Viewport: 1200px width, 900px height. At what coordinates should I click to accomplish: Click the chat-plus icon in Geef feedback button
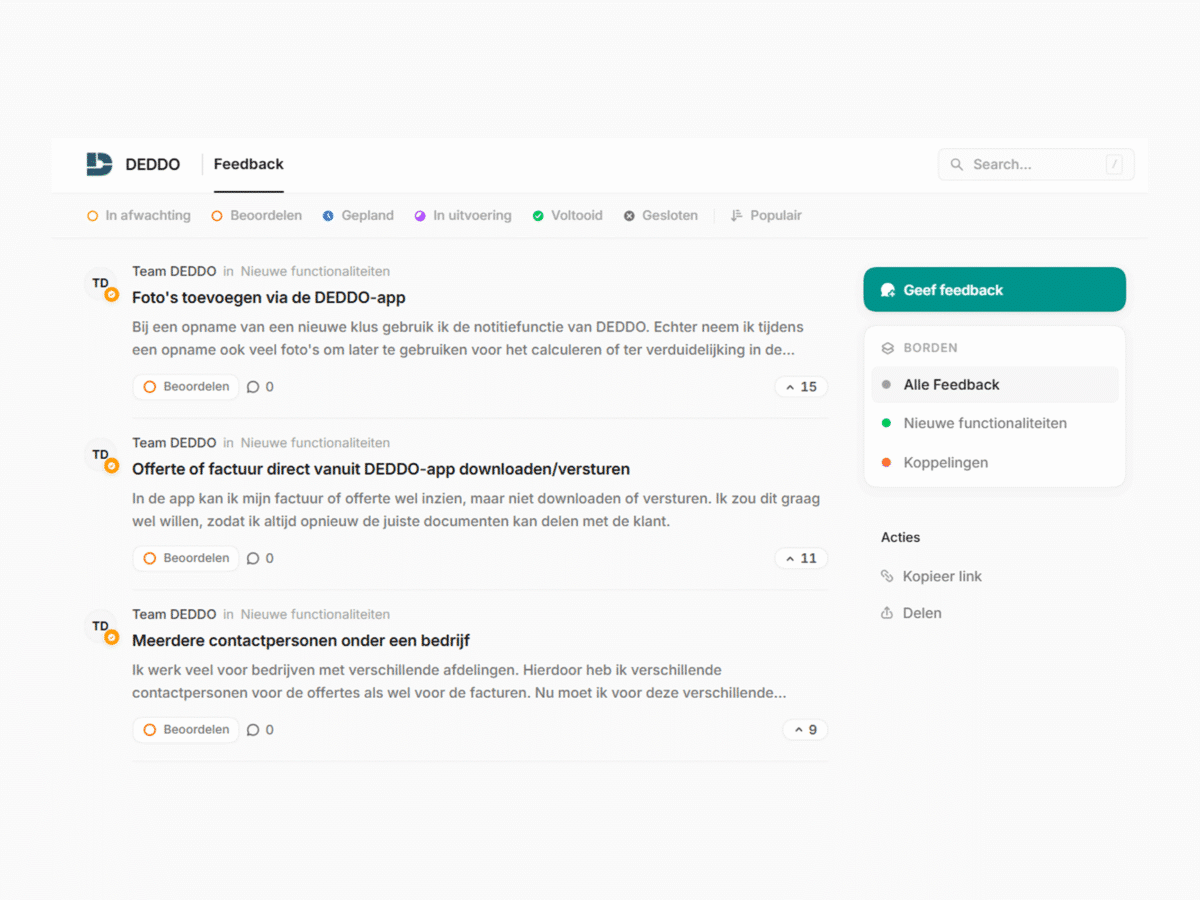coord(887,290)
